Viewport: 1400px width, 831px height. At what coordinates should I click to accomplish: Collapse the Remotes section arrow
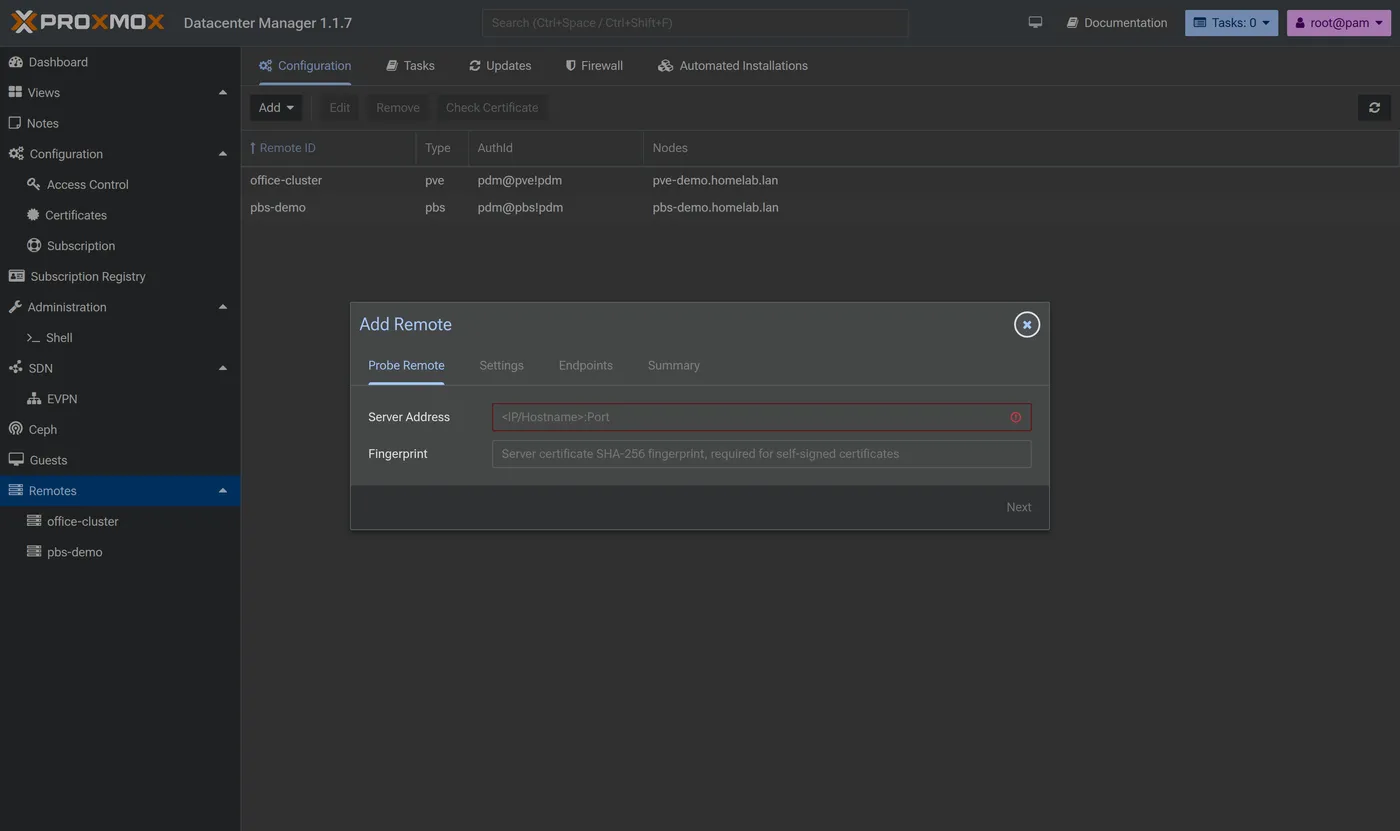pyautogui.click(x=223, y=491)
